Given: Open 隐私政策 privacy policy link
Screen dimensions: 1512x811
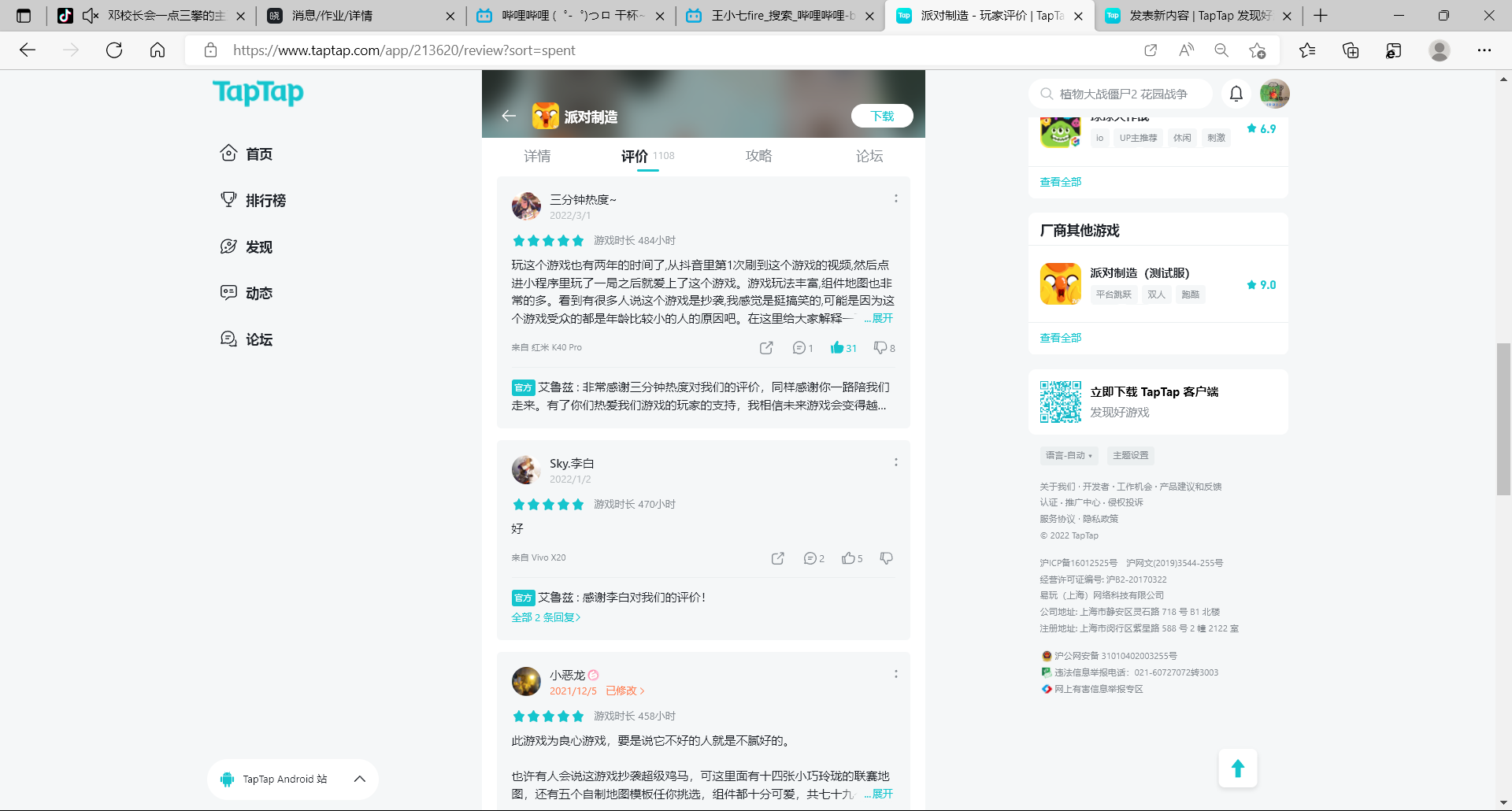Looking at the screenshot, I should click(x=1100, y=519).
